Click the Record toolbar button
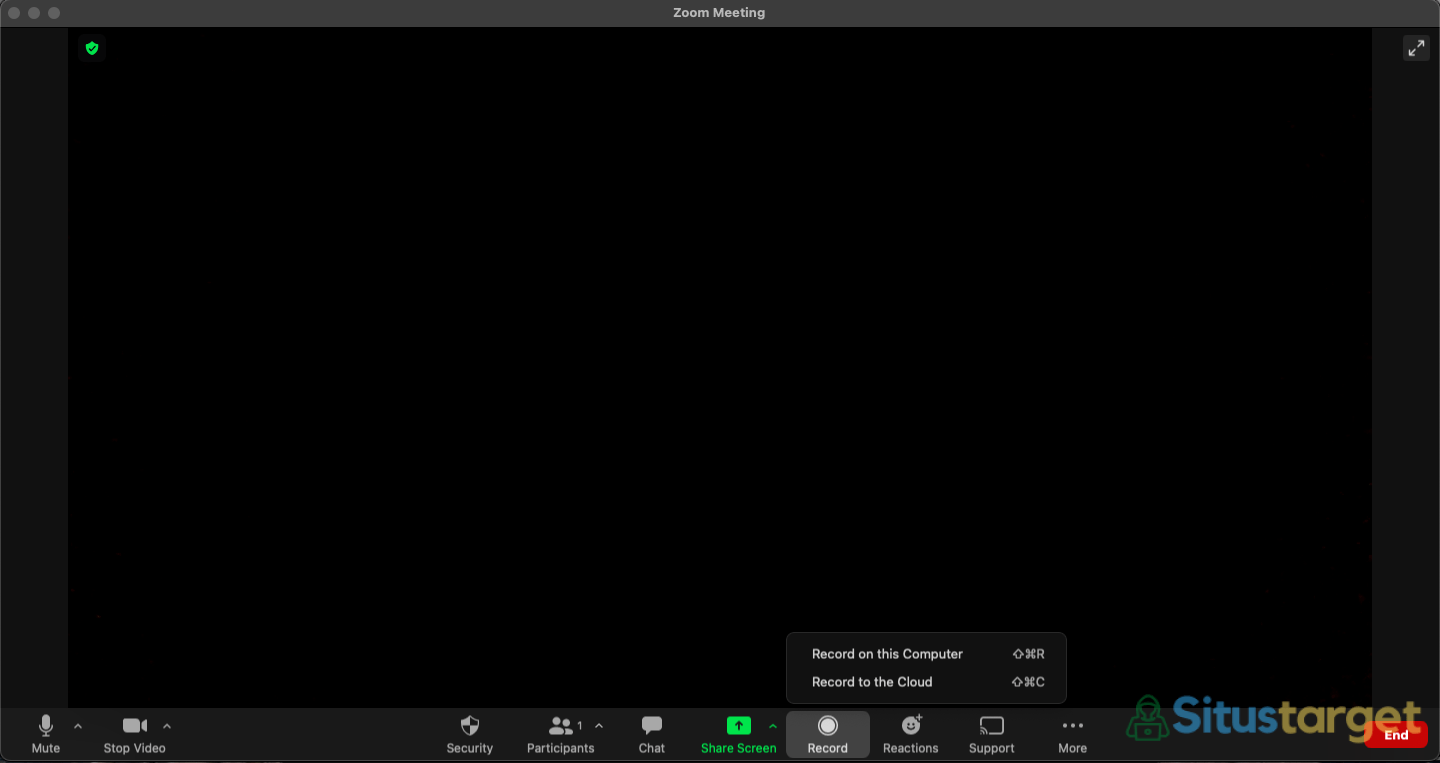Viewport: 1440px width, 763px height. pos(828,735)
